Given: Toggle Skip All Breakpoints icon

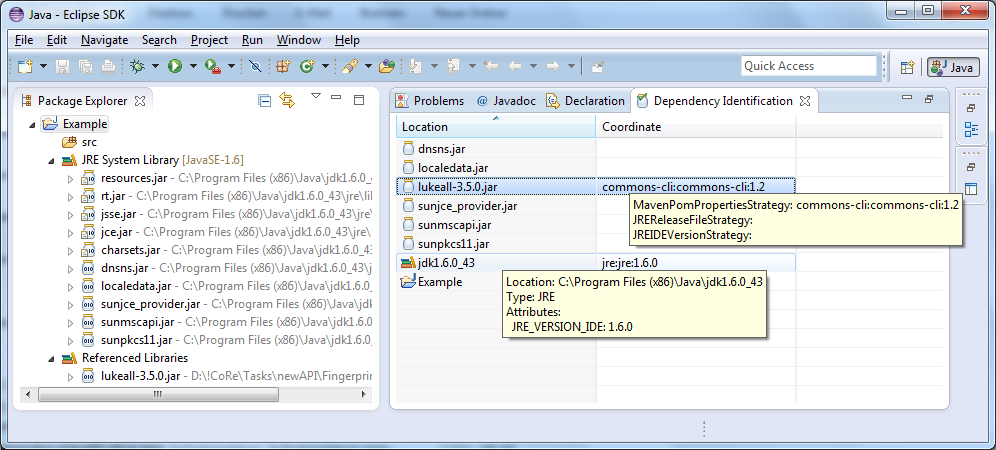Looking at the screenshot, I should (255, 65).
